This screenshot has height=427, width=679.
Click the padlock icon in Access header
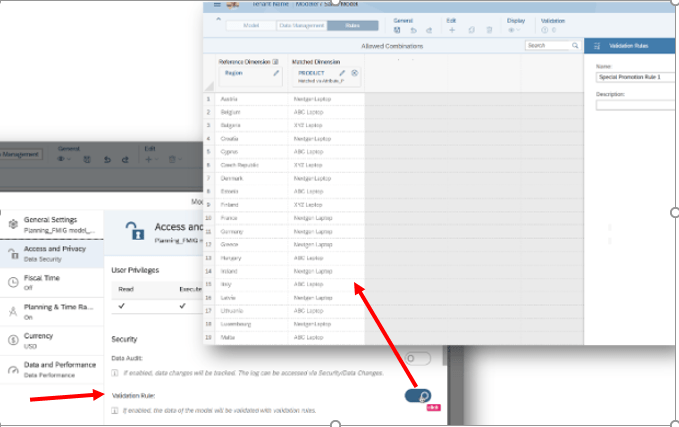[x=133, y=232]
